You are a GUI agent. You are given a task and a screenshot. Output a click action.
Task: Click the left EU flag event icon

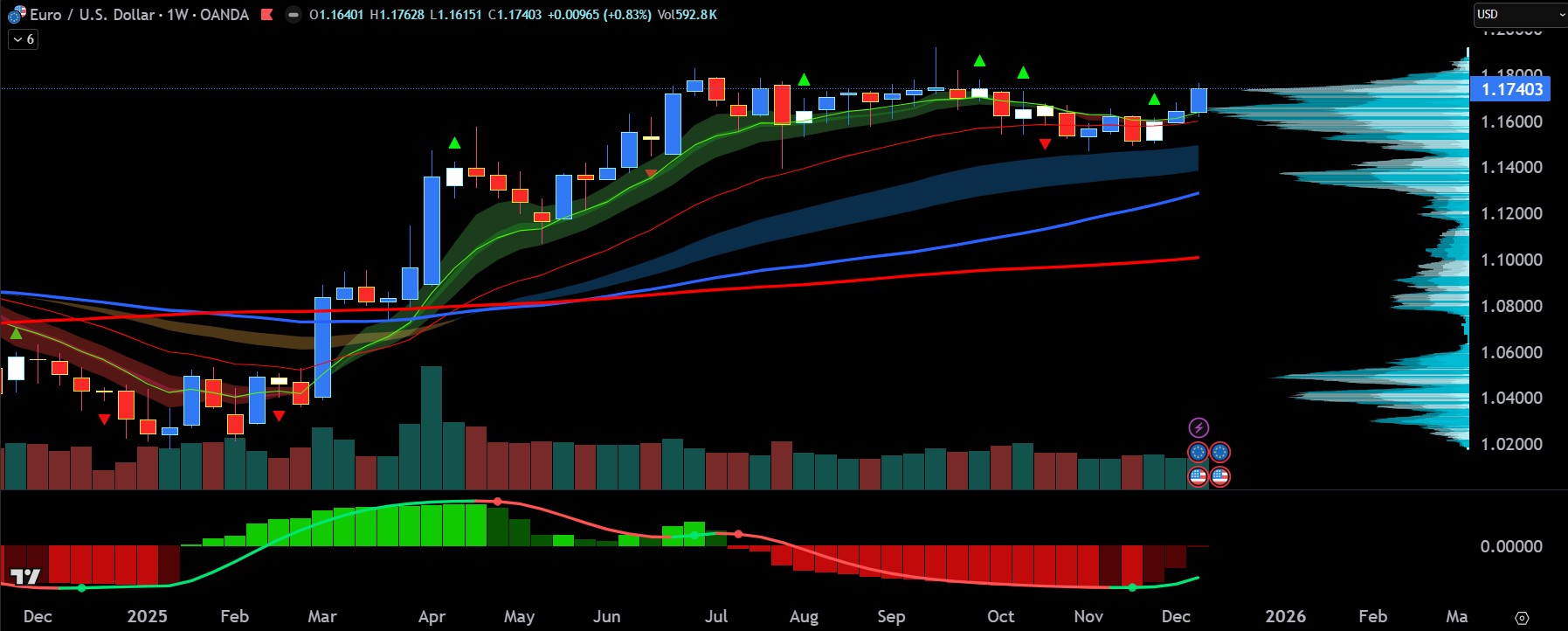click(1198, 452)
